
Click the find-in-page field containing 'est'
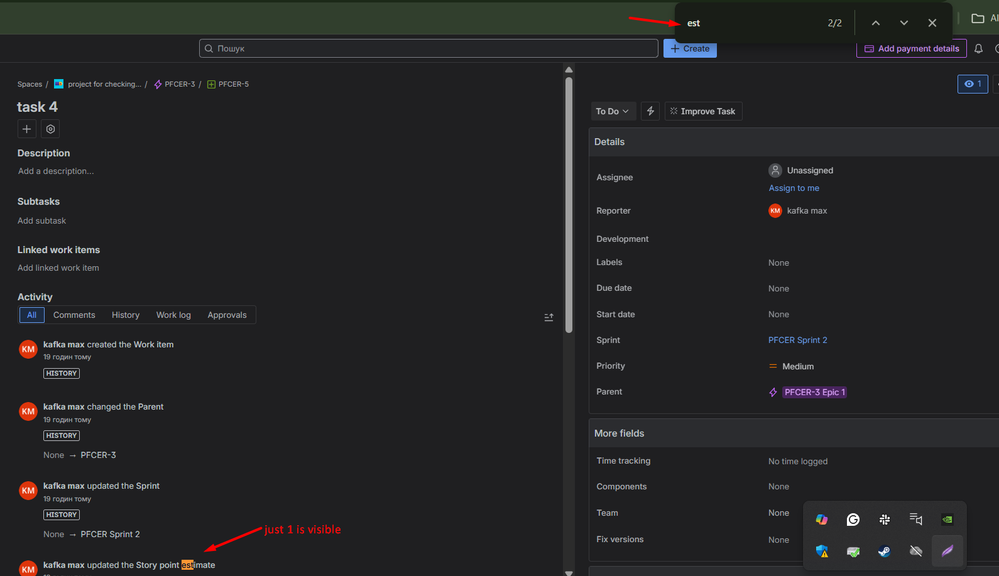(752, 23)
